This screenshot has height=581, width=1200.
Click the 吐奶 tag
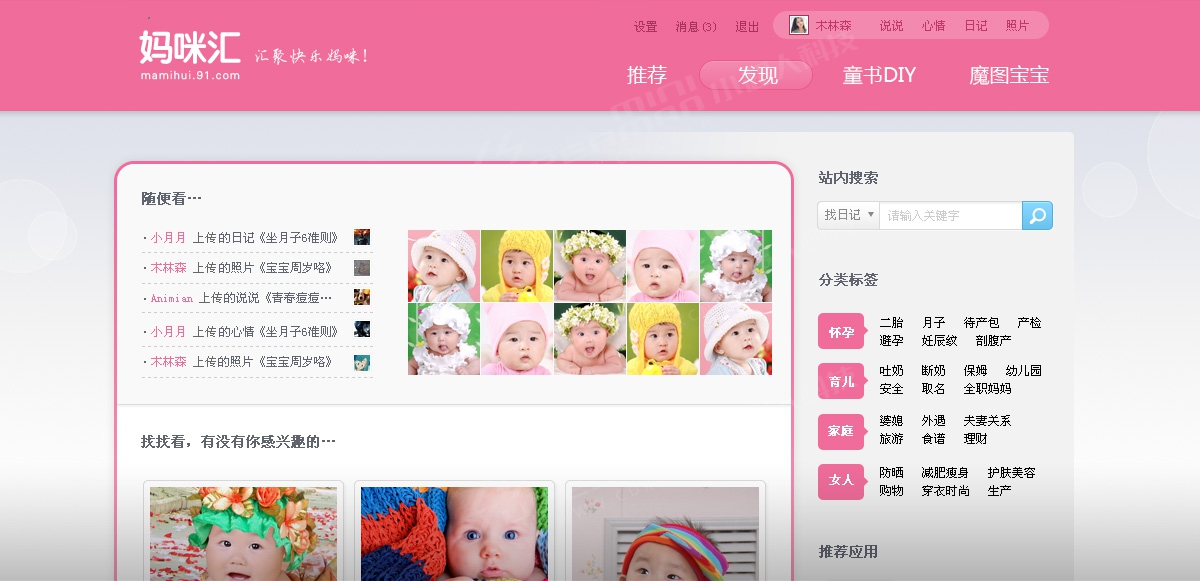click(891, 371)
